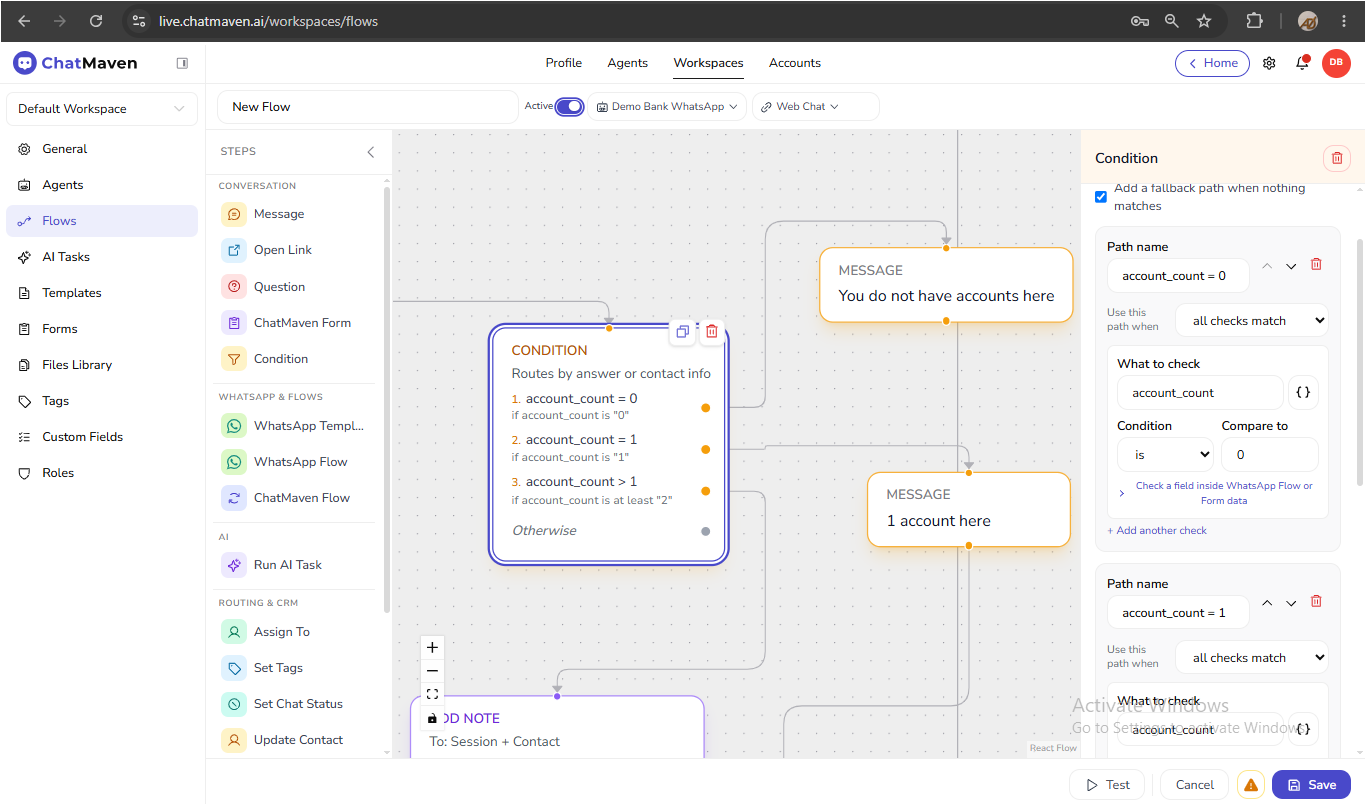Click the Save button
This screenshot has height=811, width=1365.
(x=1311, y=785)
